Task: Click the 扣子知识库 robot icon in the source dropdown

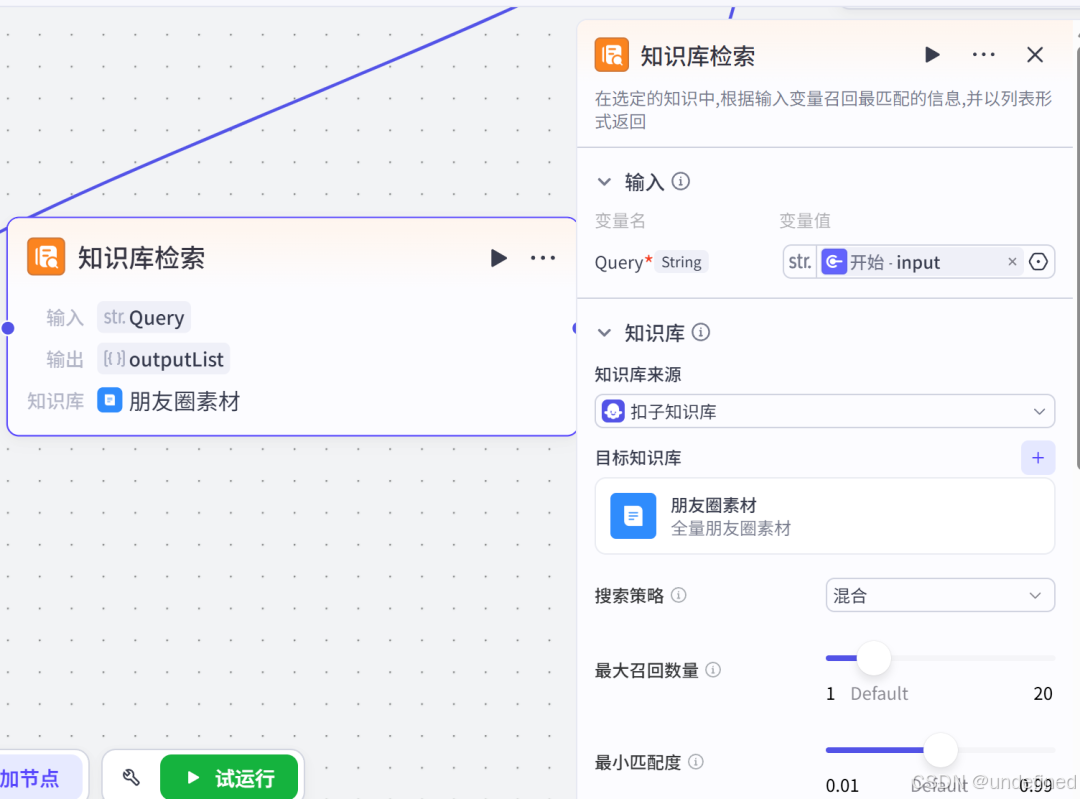Action: click(x=613, y=411)
